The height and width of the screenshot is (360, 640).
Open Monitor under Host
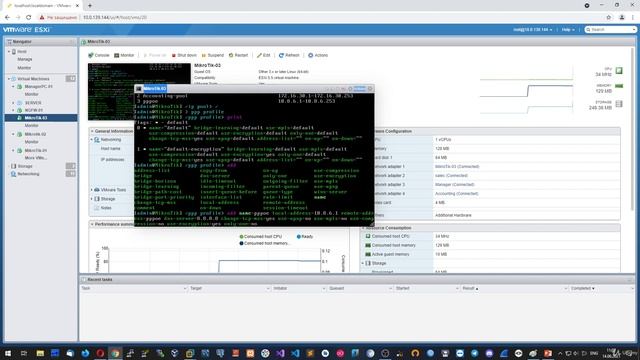coord(24,68)
